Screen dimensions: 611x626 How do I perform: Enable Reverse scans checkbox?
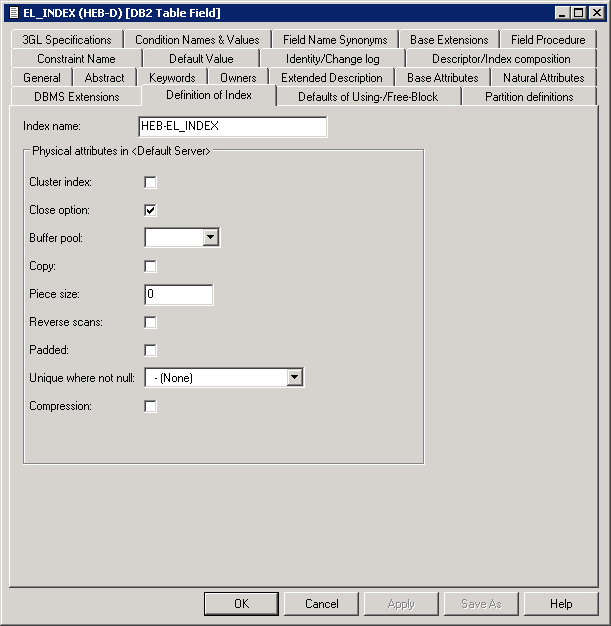(151, 323)
